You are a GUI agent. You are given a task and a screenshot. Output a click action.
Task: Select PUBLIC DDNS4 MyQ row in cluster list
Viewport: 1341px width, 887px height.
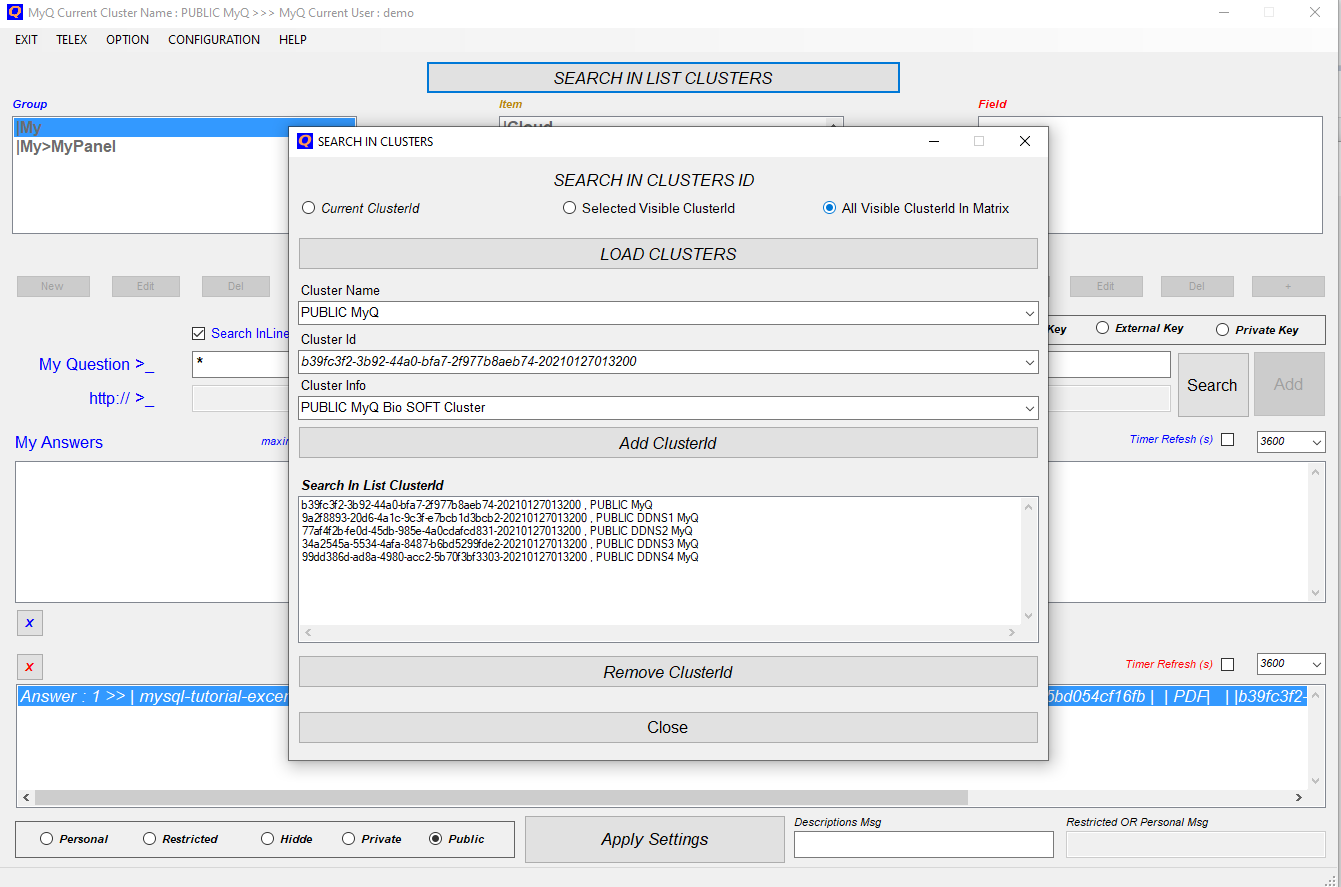500,557
